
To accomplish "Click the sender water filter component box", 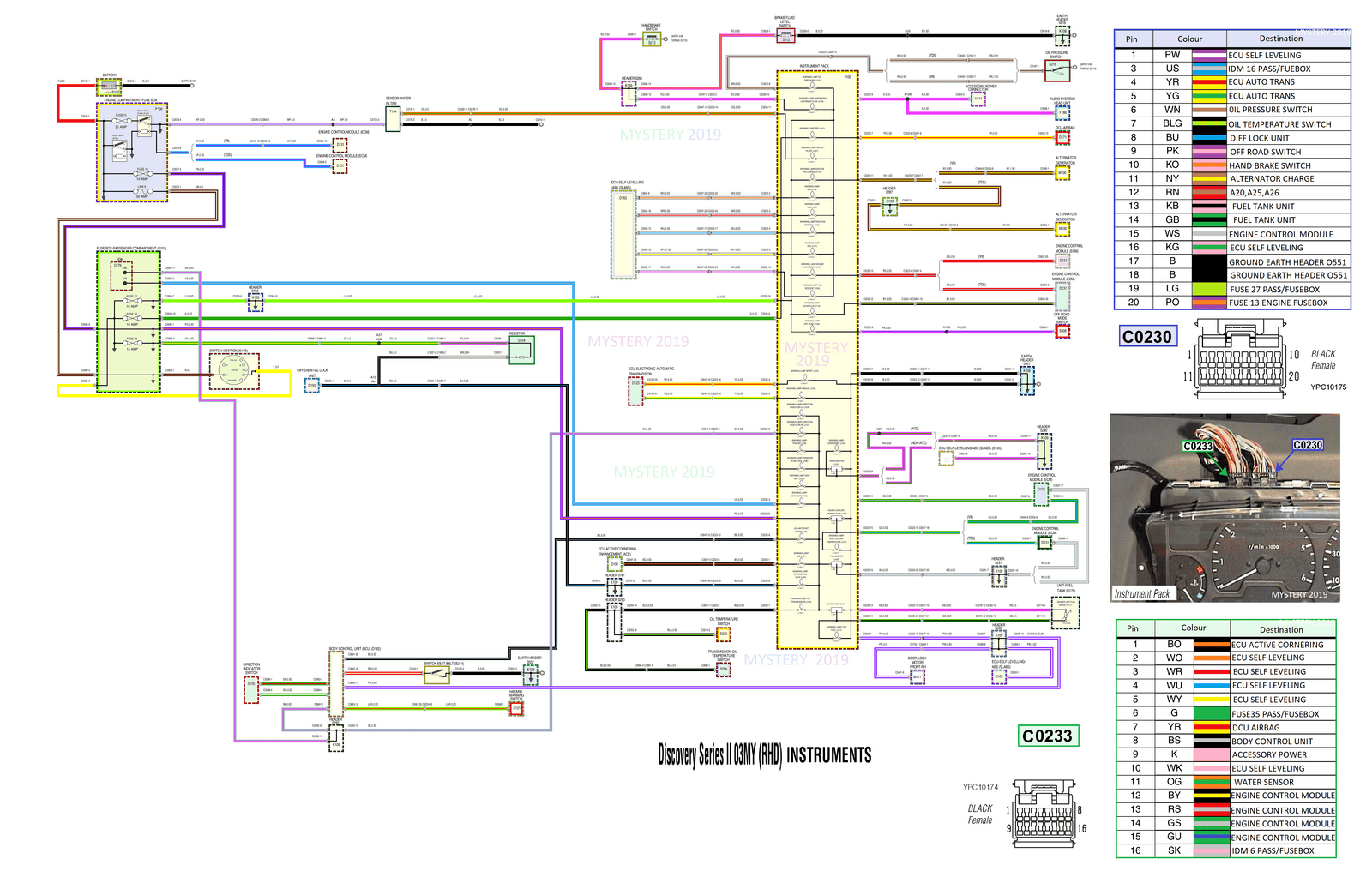I will pyautogui.click(x=393, y=118).
